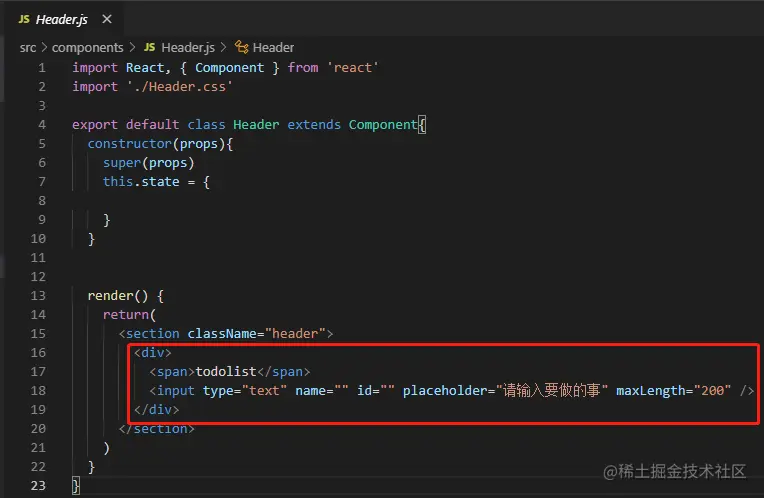Click the id="" attribute on line 18
764x498 pixels.
pos(376,391)
